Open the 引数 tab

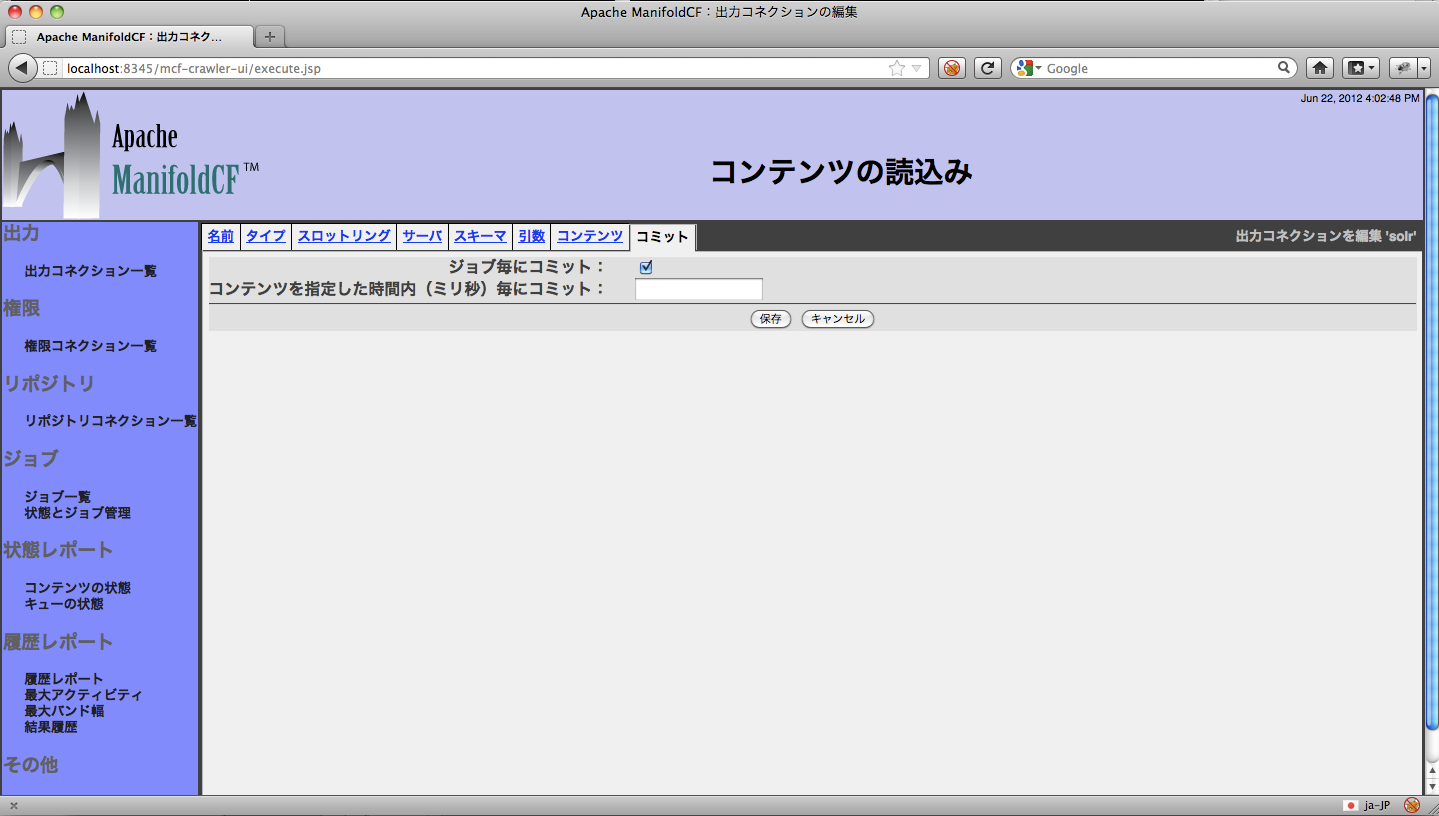click(532, 236)
